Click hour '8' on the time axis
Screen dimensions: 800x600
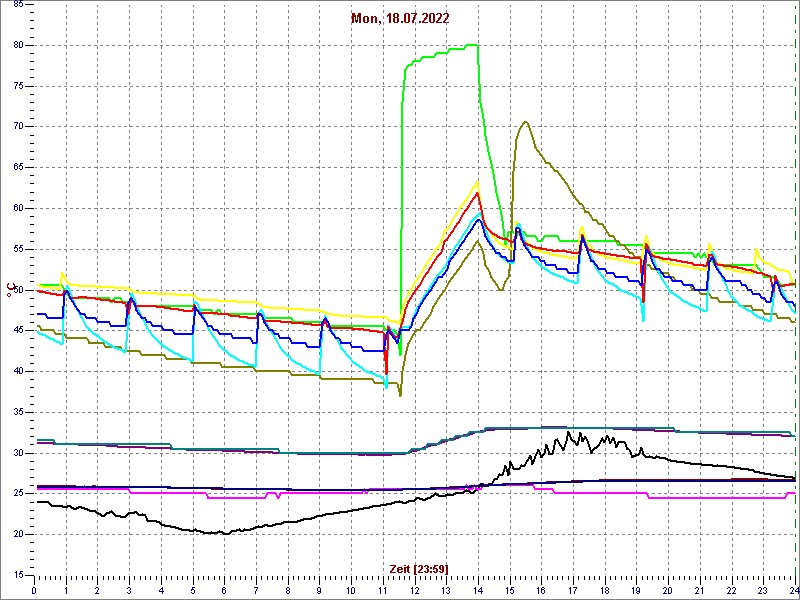(x=288, y=589)
